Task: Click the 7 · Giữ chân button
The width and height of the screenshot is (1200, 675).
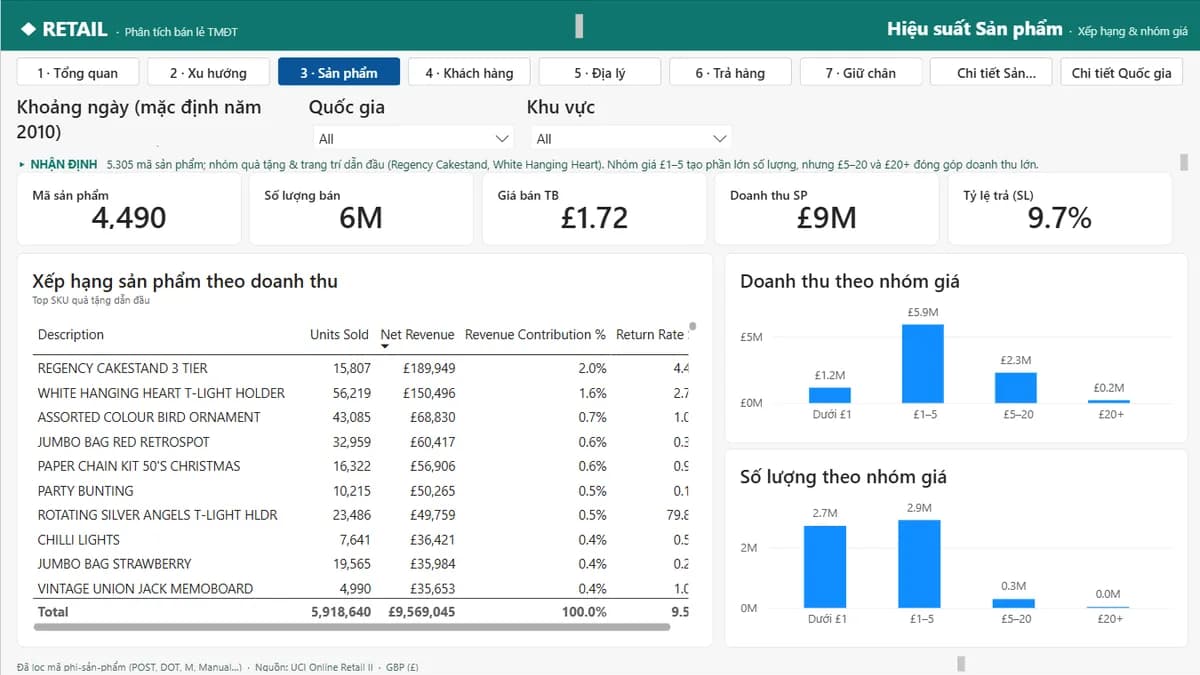Action: (860, 73)
